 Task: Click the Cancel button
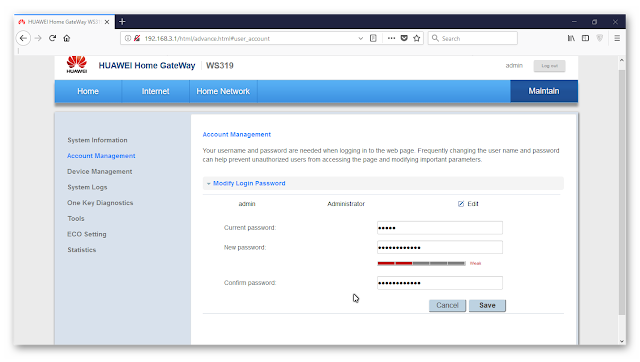(447, 305)
